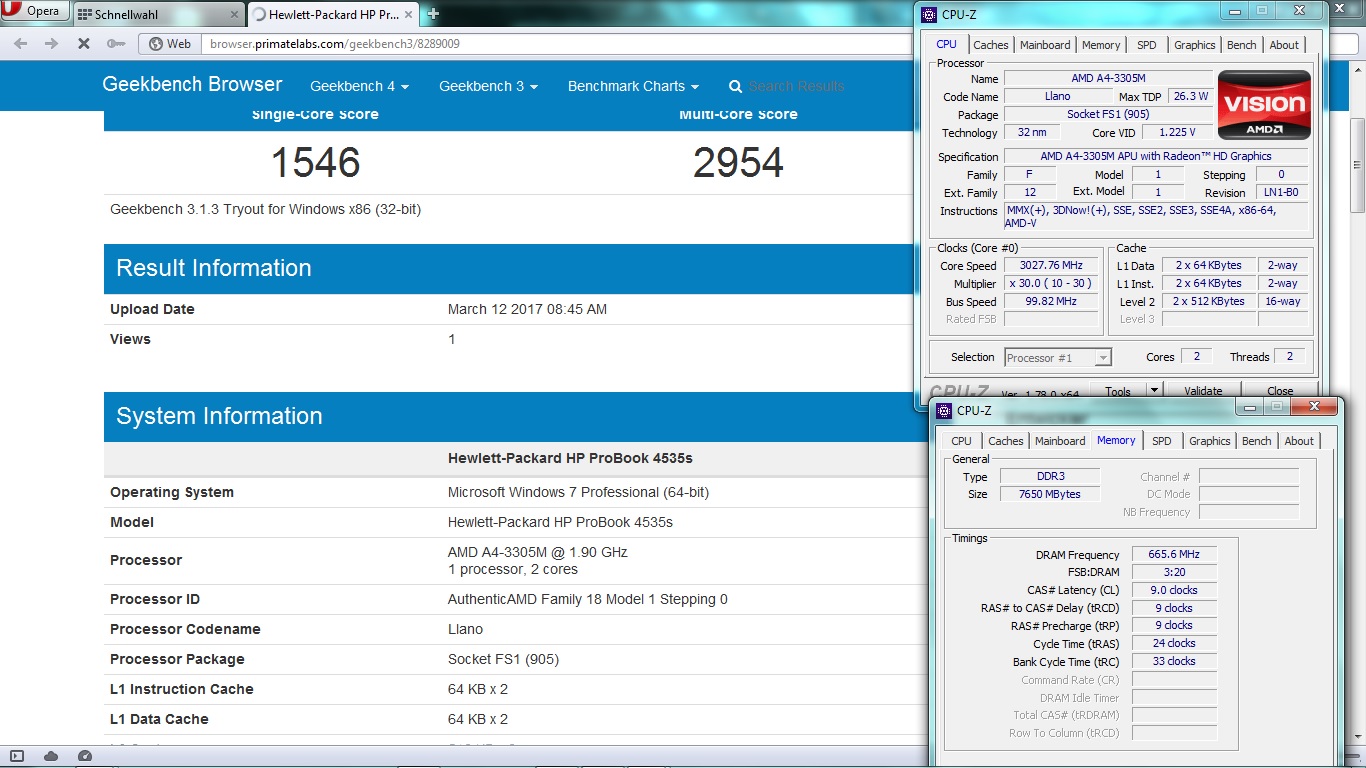Switch to SPD tab in lower CPU-Z window

[x=1162, y=441]
